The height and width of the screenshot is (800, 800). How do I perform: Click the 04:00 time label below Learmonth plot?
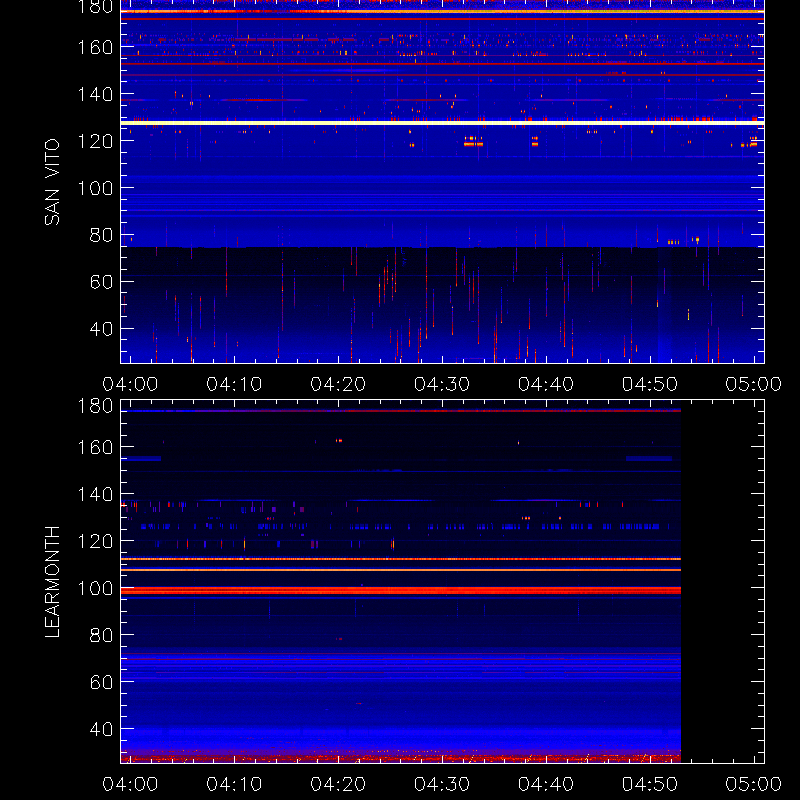(x=130, y=784)
